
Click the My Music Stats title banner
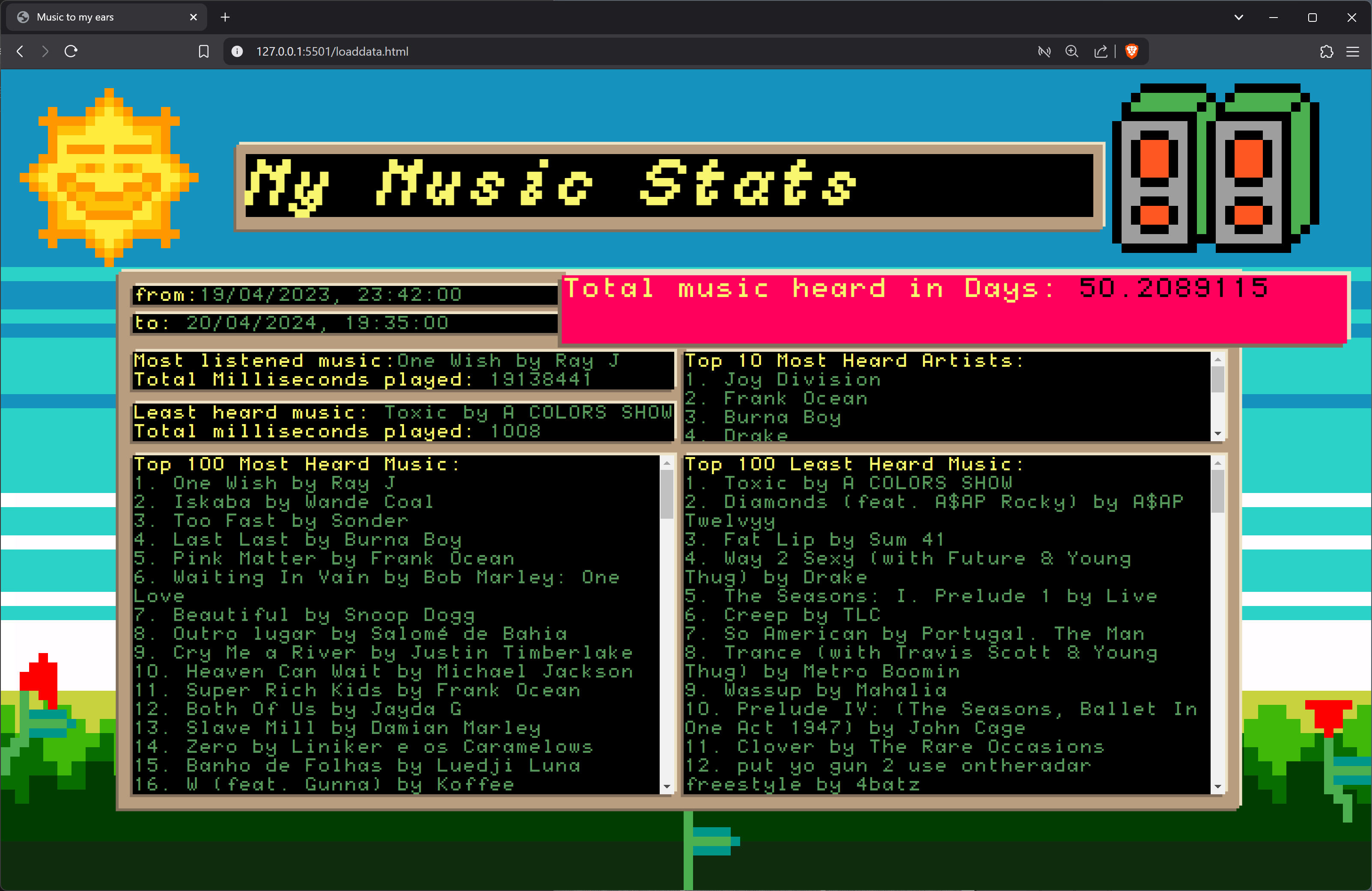[x=669, y=186]
